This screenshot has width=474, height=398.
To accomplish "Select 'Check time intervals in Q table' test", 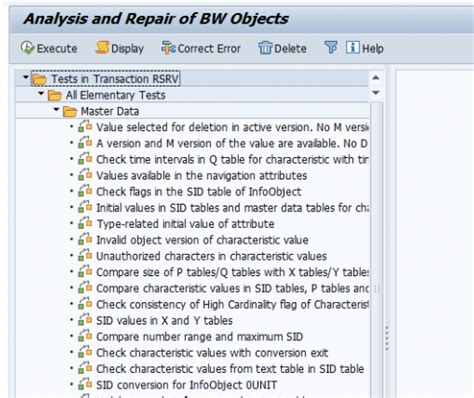I will point(232,159).
